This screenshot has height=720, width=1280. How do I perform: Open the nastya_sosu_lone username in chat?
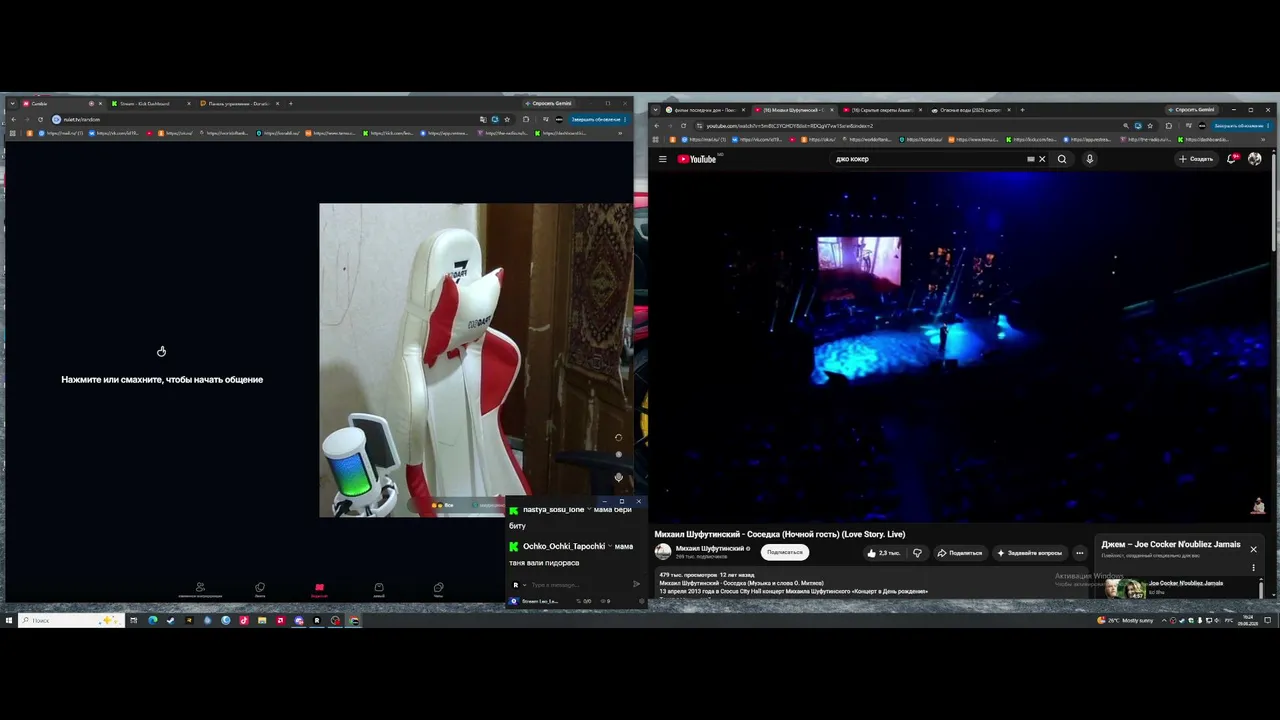point(553,510)
